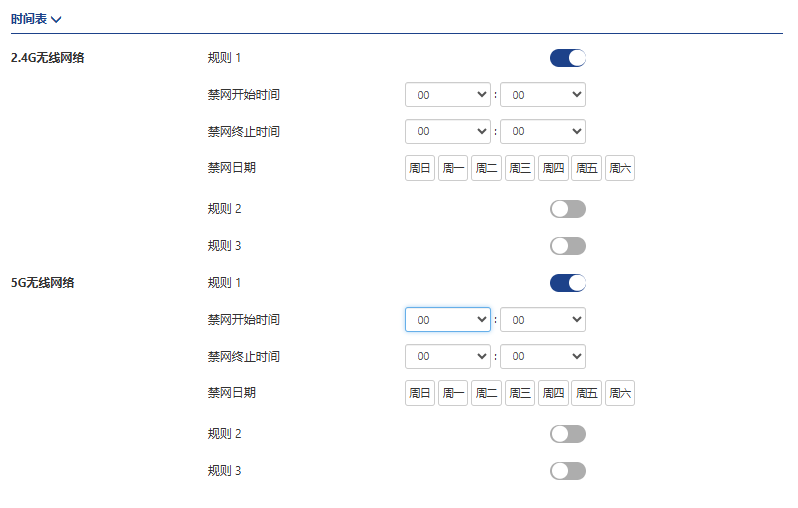Turn off 5G无线网络 规则 1 switch
Screen dimensions: 798x508
[x=567, y=283]
